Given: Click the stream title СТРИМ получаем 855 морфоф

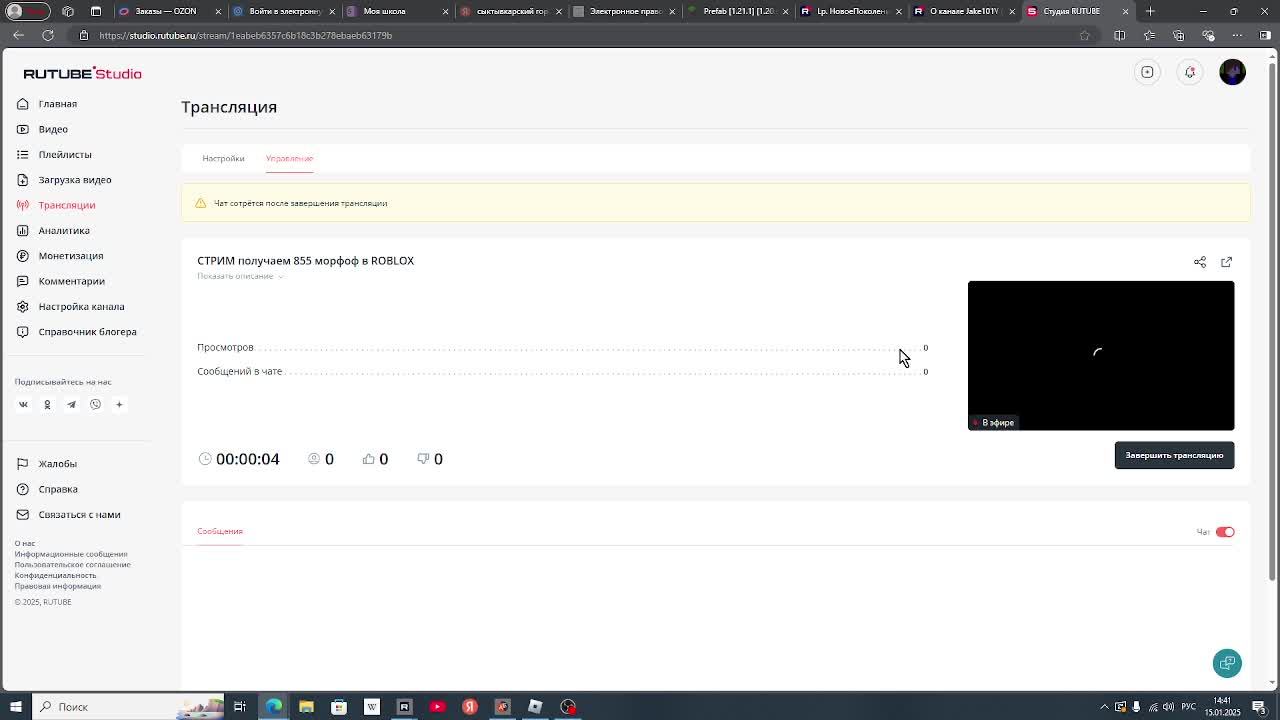Looking at the screenshot, I should coord(305,261).
